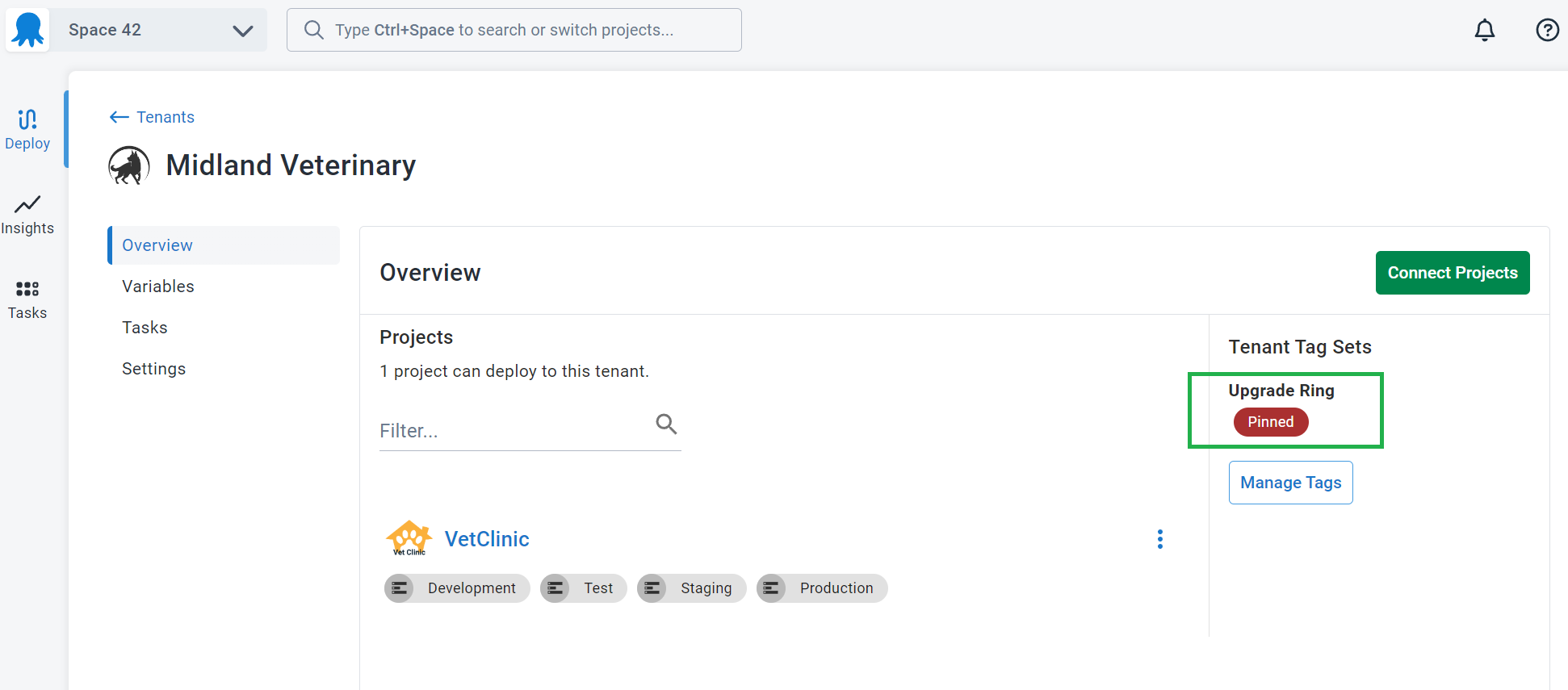
Task: Open the VetClinic overflow menu
Action: pos(1160,539)
